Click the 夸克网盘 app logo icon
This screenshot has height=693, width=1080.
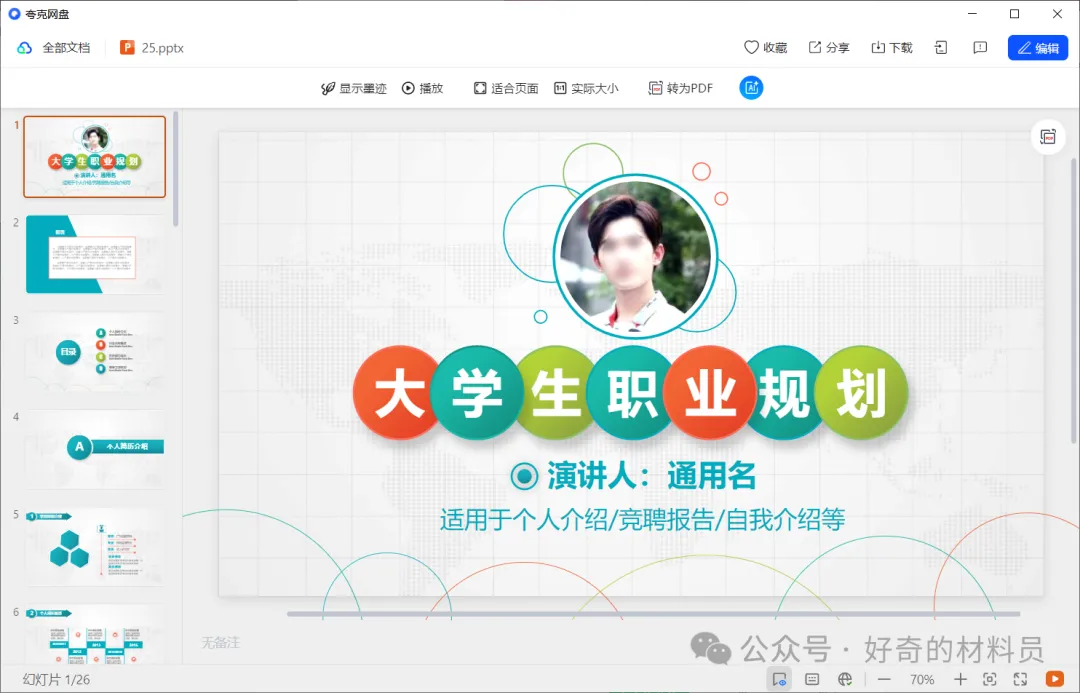point(14,14)
